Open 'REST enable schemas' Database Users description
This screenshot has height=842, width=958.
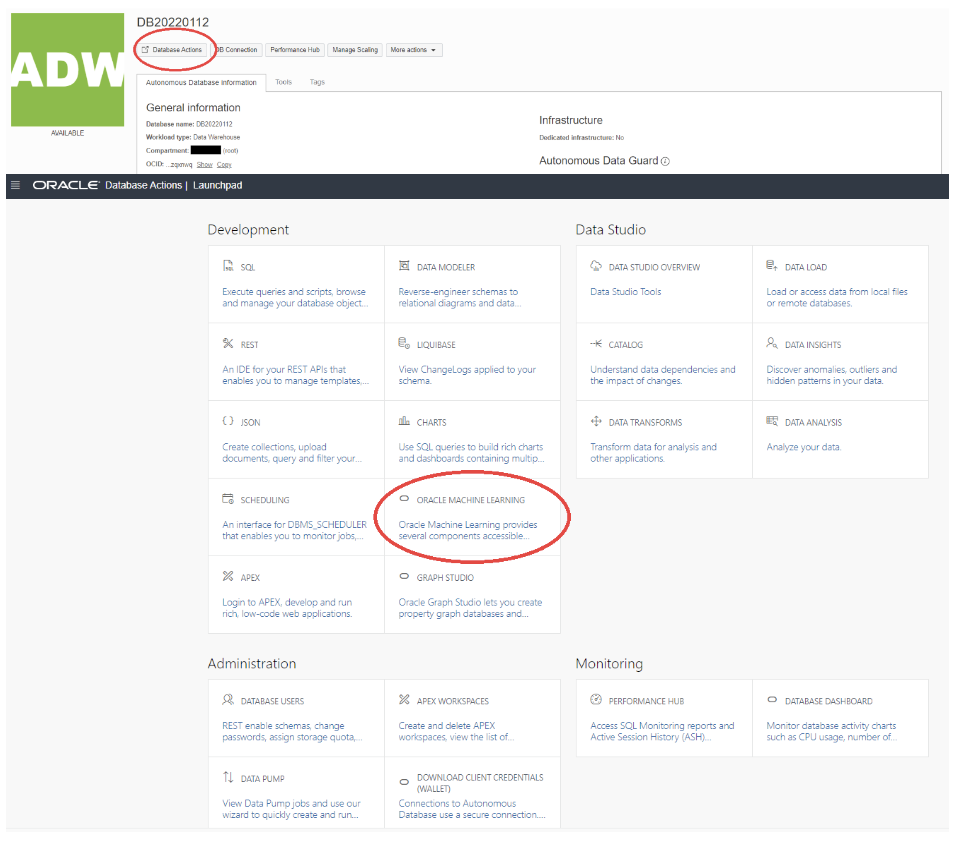coord(292,731)
